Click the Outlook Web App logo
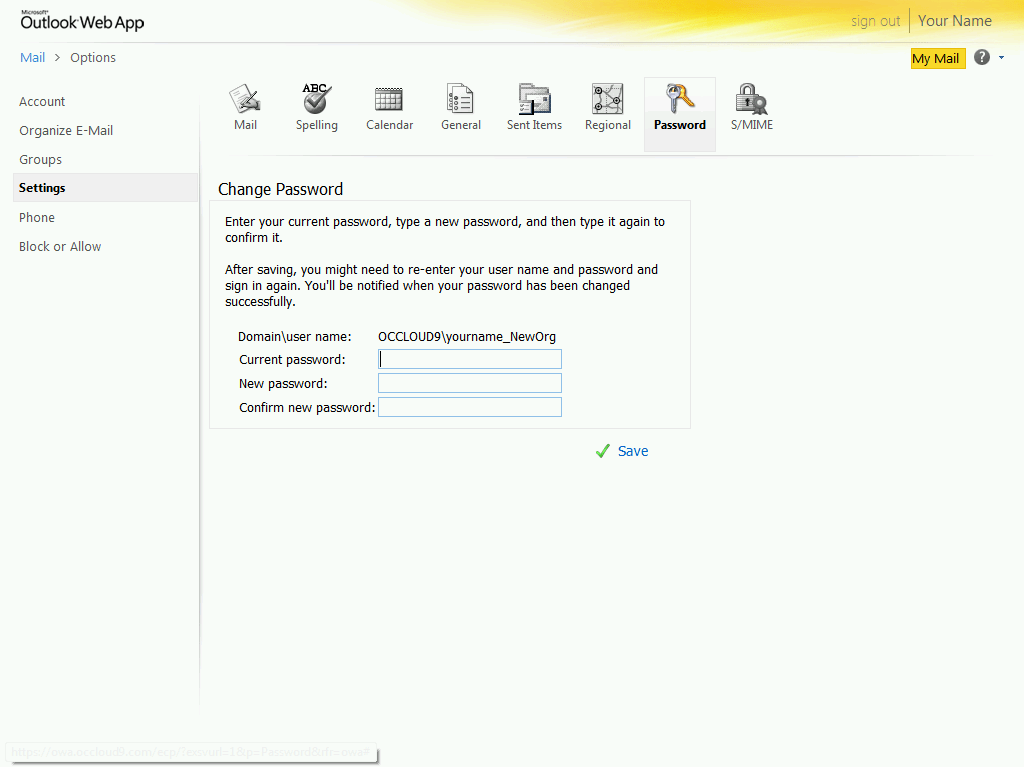The height and width of the screenshot is (767, 1024). (x=82, y=20)
